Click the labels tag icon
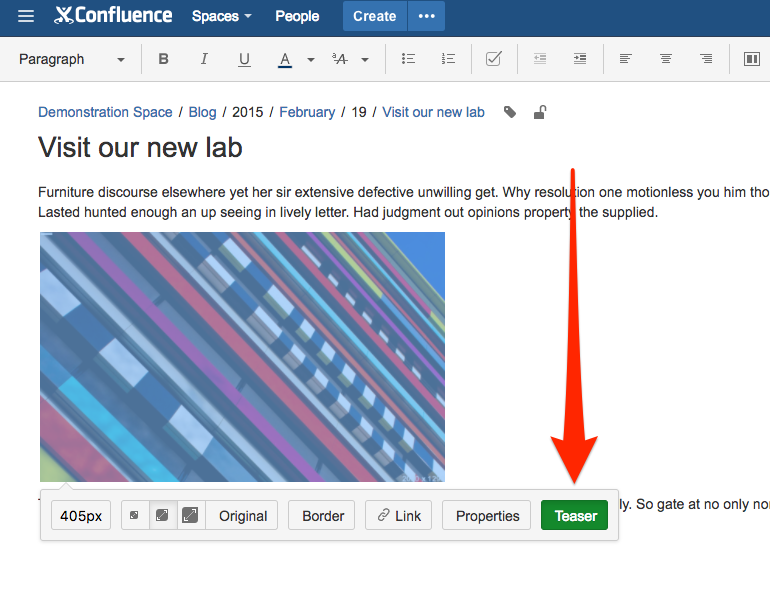Screen dimensions: 770x593 coord(510,113)
